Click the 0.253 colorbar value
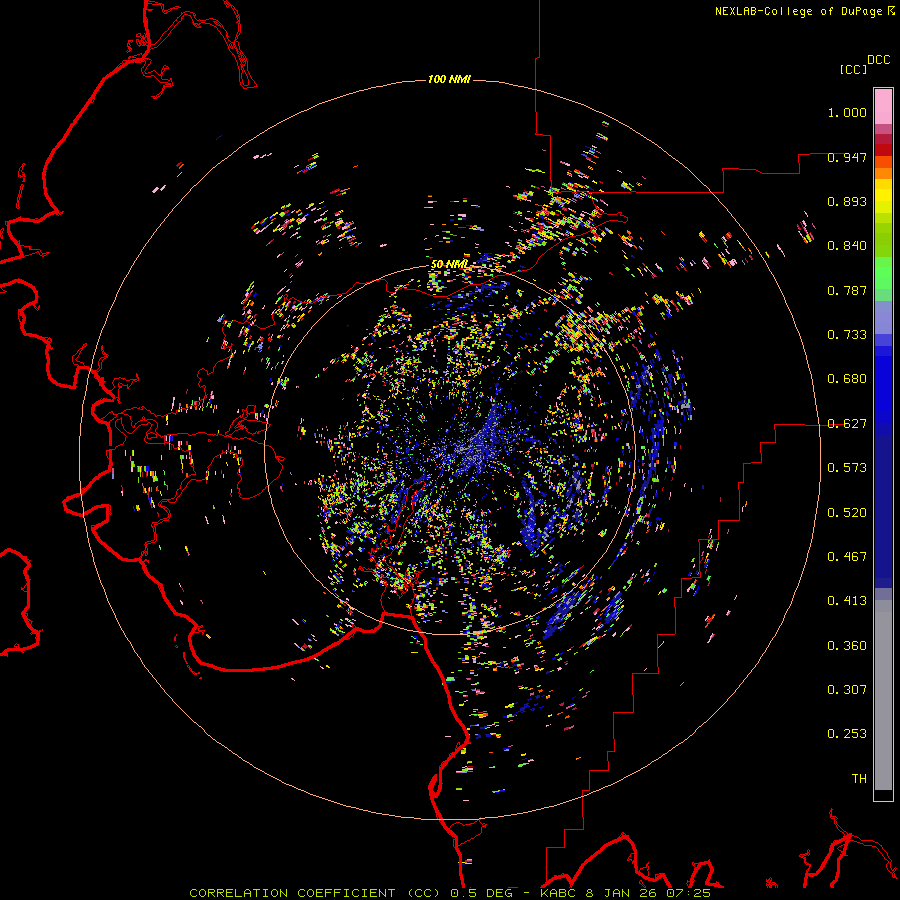Viewport: 900px width, 900px height. 847,734
